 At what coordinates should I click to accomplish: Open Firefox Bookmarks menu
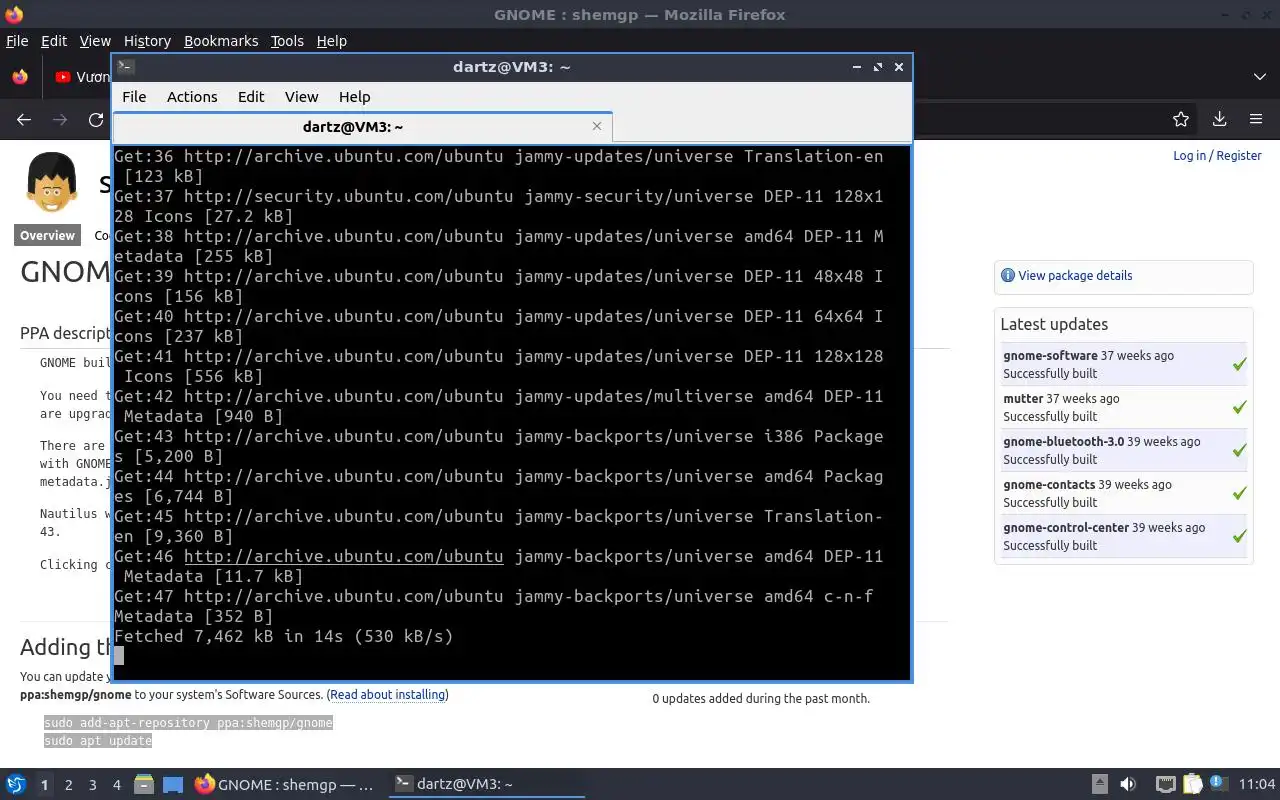[x=221, y=41]
